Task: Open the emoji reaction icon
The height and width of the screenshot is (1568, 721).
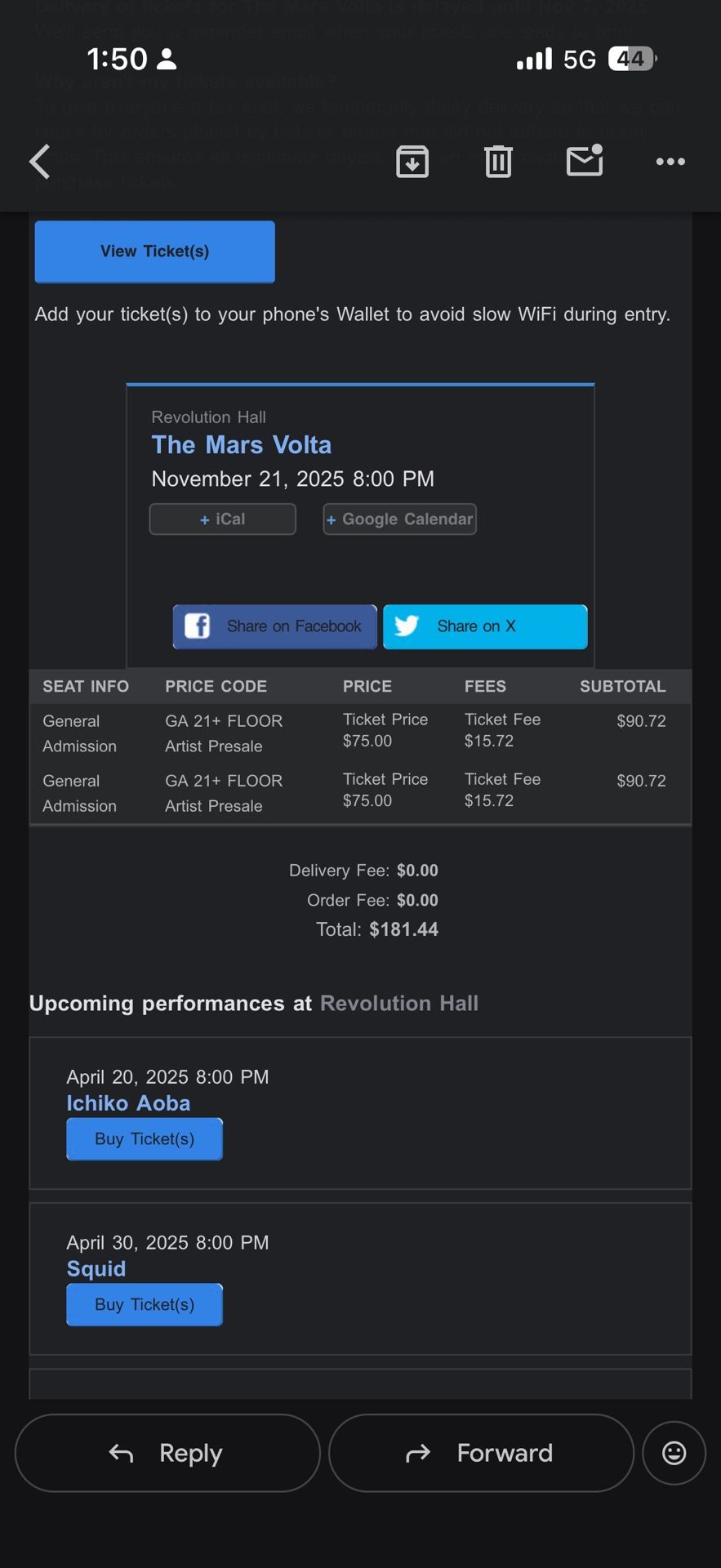Action: click(x=673, y=1453)
